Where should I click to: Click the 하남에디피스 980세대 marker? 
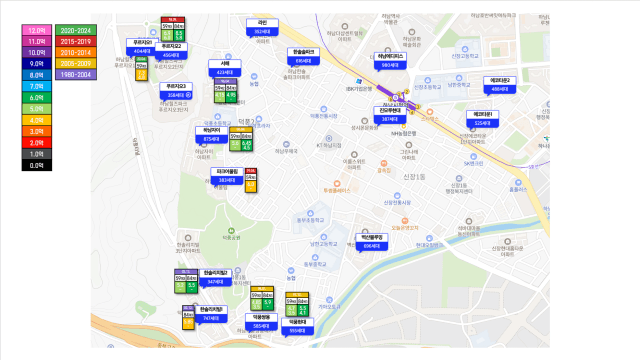coord(390,61)
